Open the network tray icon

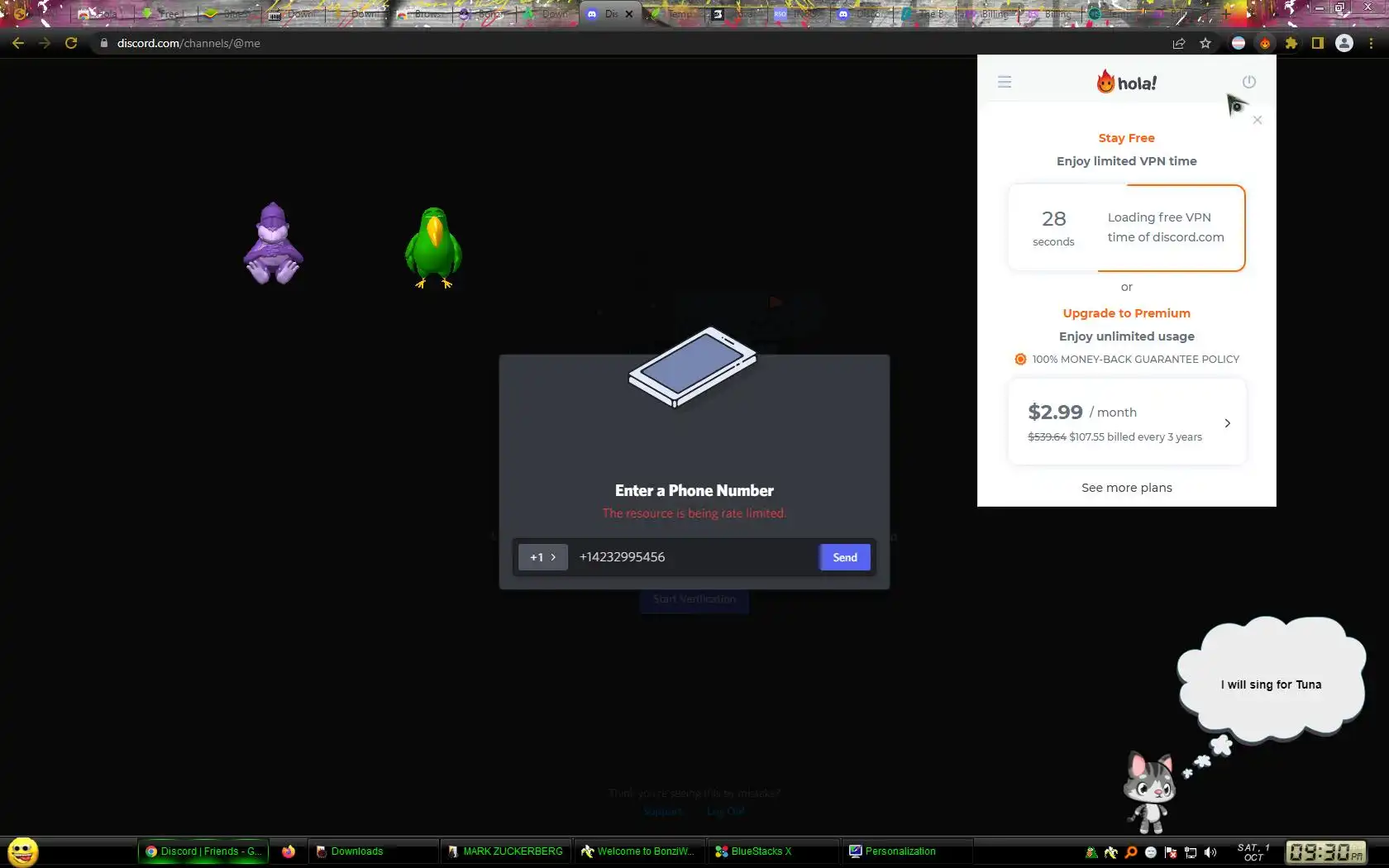[1191, 852]
